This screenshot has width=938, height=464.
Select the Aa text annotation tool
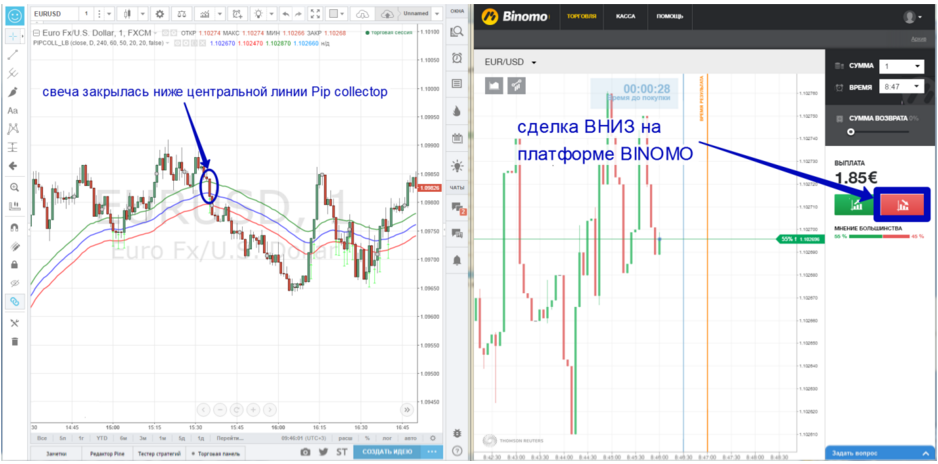tap(13, 111)
